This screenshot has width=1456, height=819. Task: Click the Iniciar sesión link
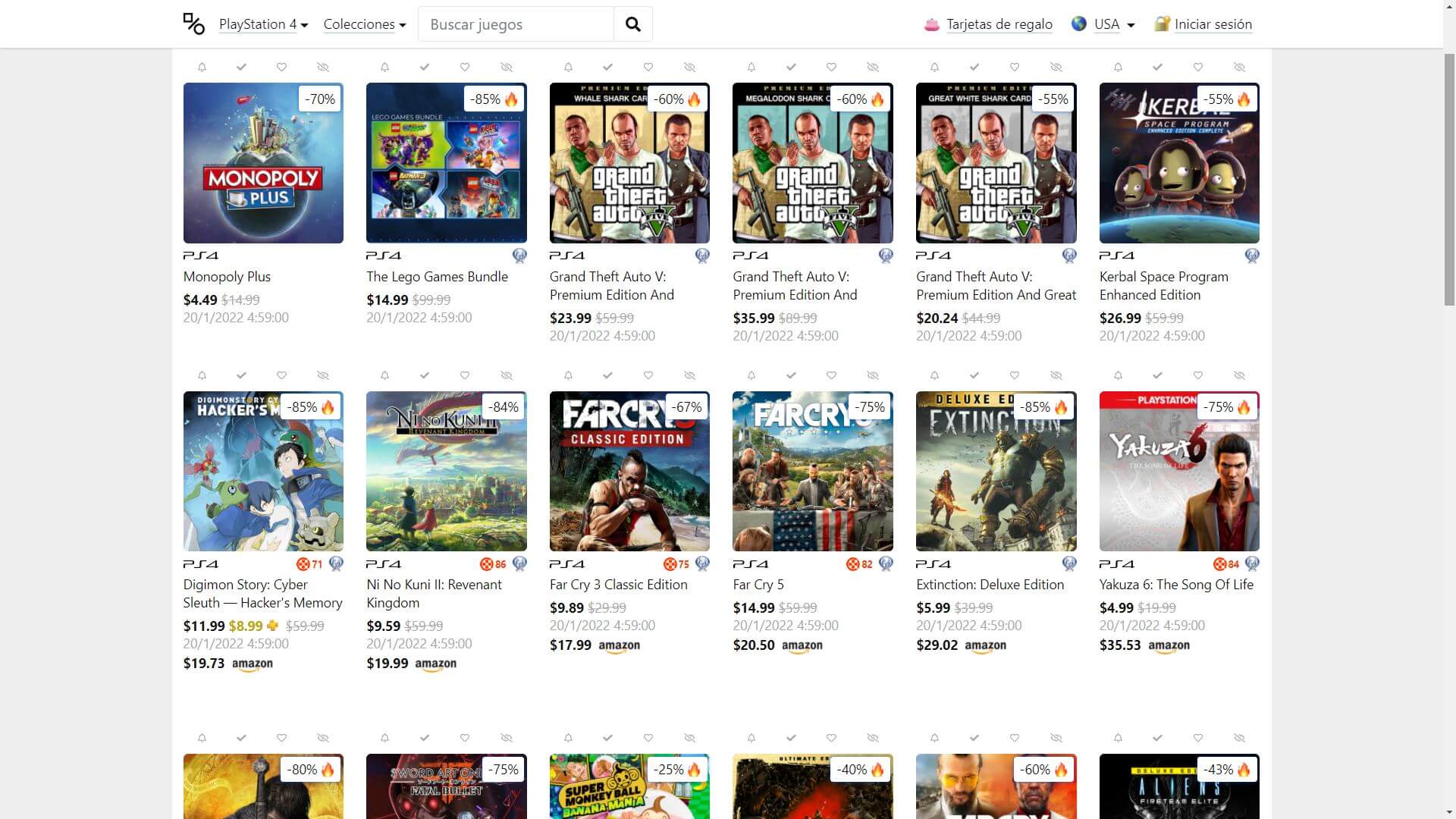(1213, 24)
